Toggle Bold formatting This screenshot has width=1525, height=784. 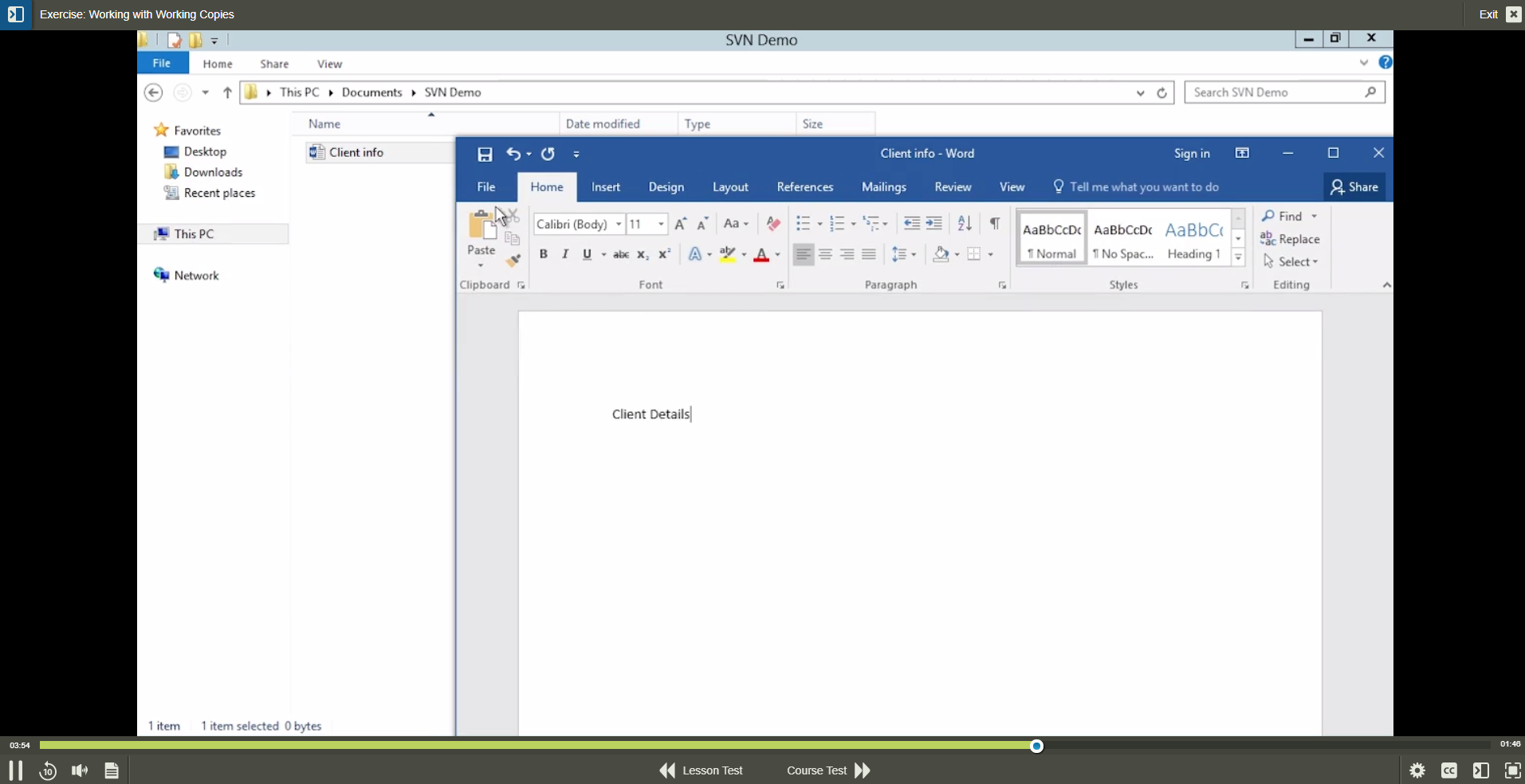[x=544, y=254]
